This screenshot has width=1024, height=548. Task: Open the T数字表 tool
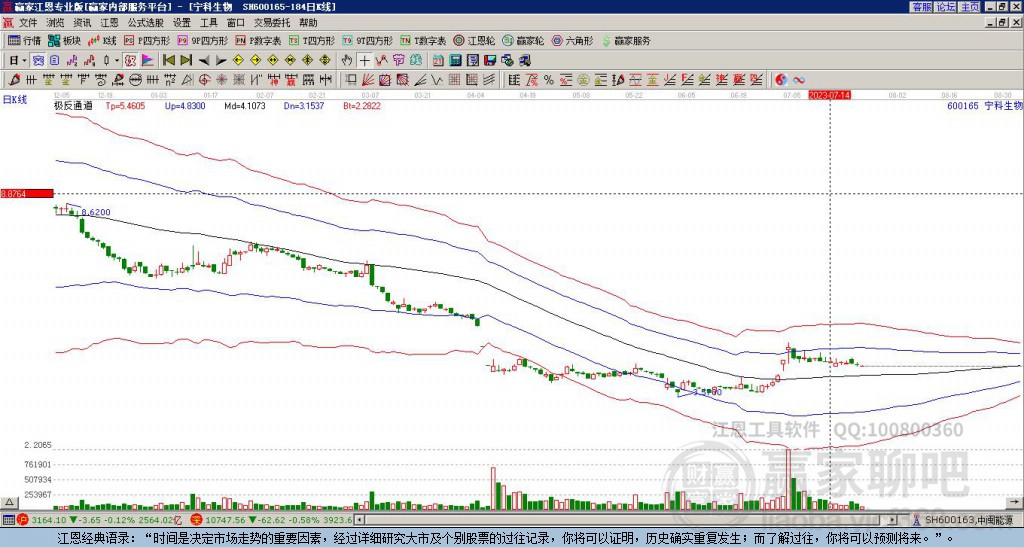coord(423,40)
